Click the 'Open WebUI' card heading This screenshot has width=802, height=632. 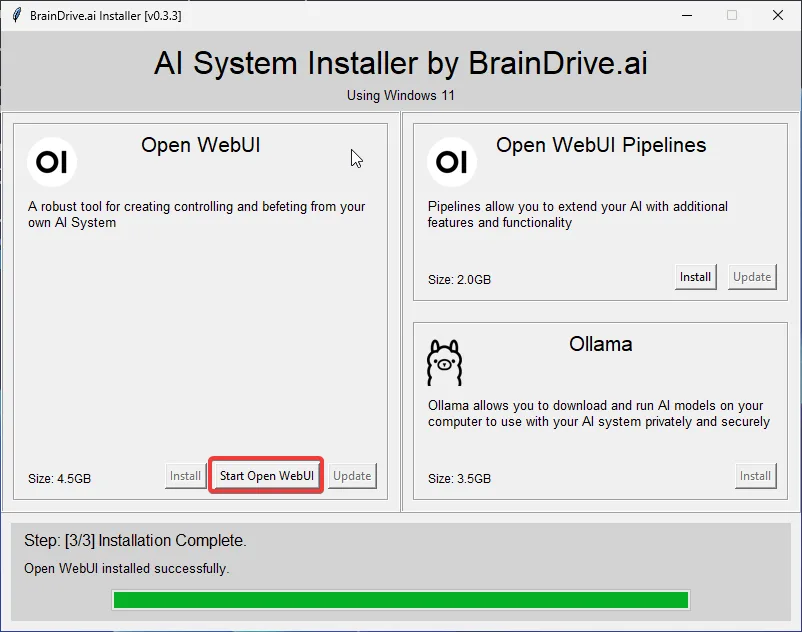point(200,145)
